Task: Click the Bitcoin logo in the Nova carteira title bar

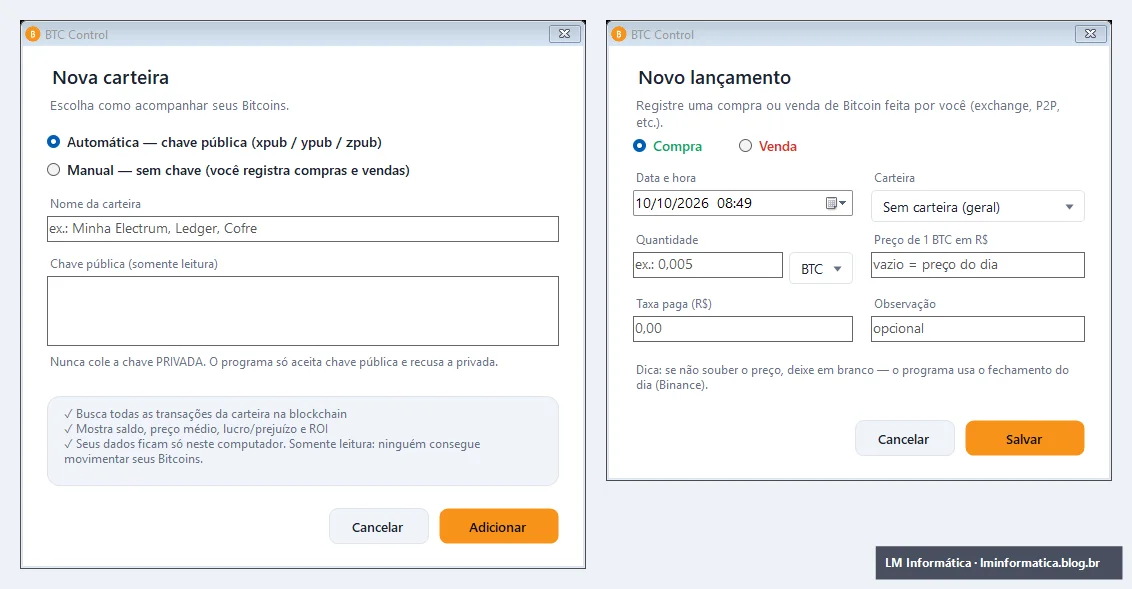Action: tap(32, 34)
